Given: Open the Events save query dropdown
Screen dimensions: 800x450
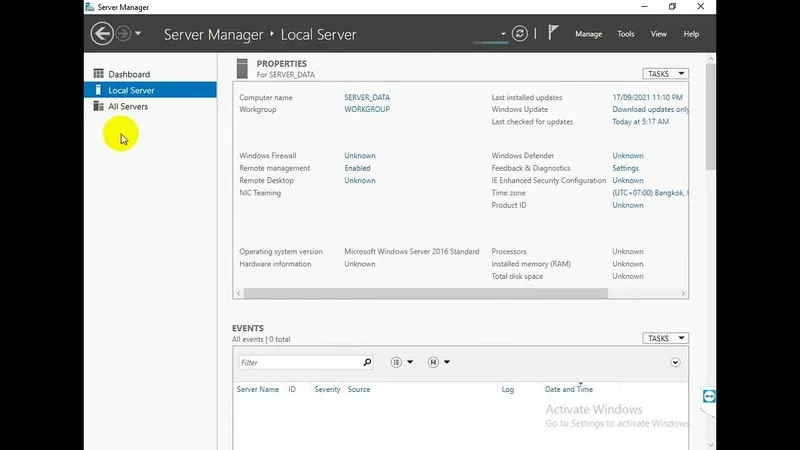Looking at the screenshot, I should (x=439, y=362).
